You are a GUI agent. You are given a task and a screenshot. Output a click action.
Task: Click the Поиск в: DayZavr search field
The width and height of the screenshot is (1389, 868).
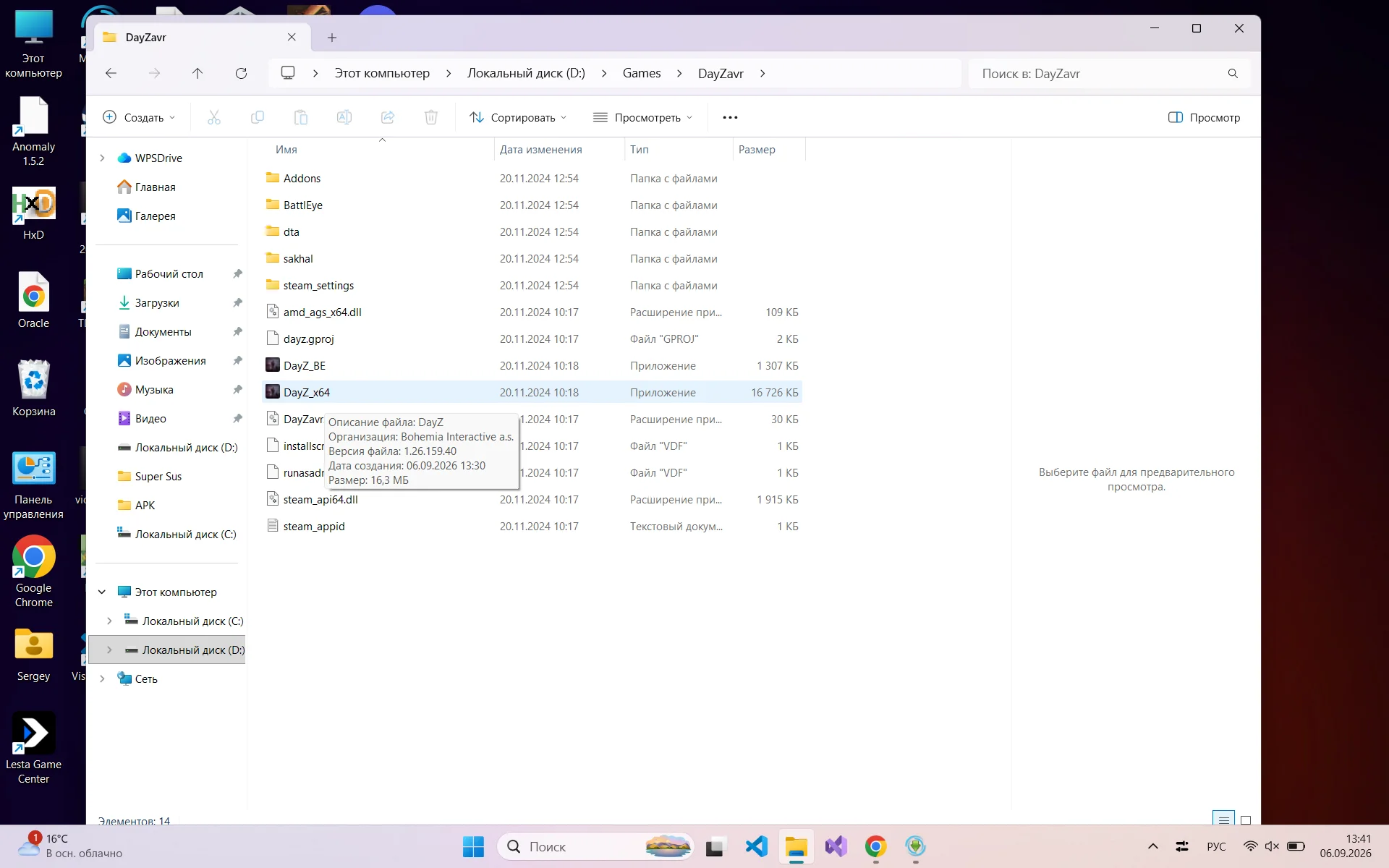1109,73
